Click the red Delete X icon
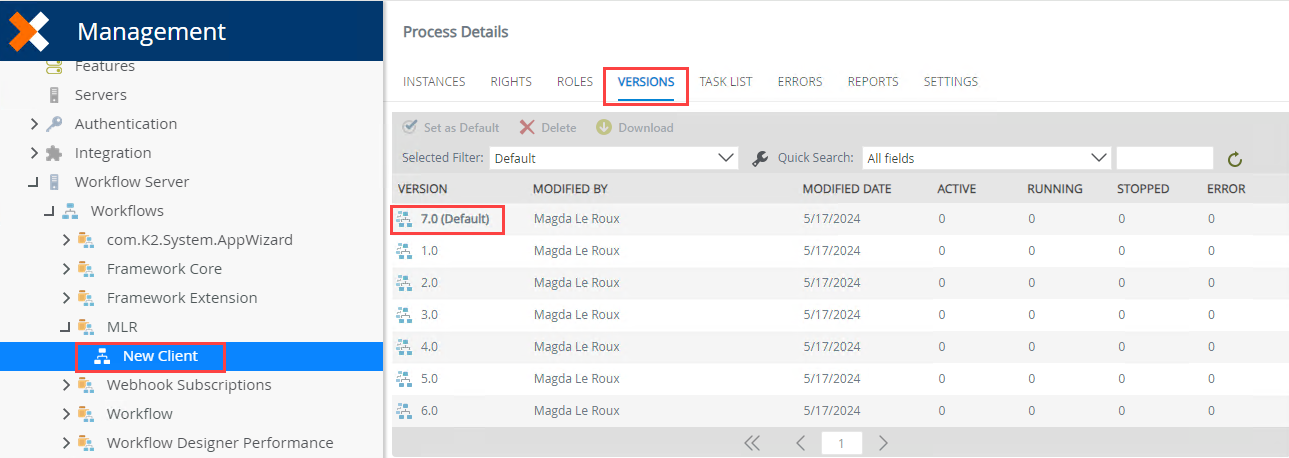The height and width of the screenshot is (458, 1289). [527, 128]
